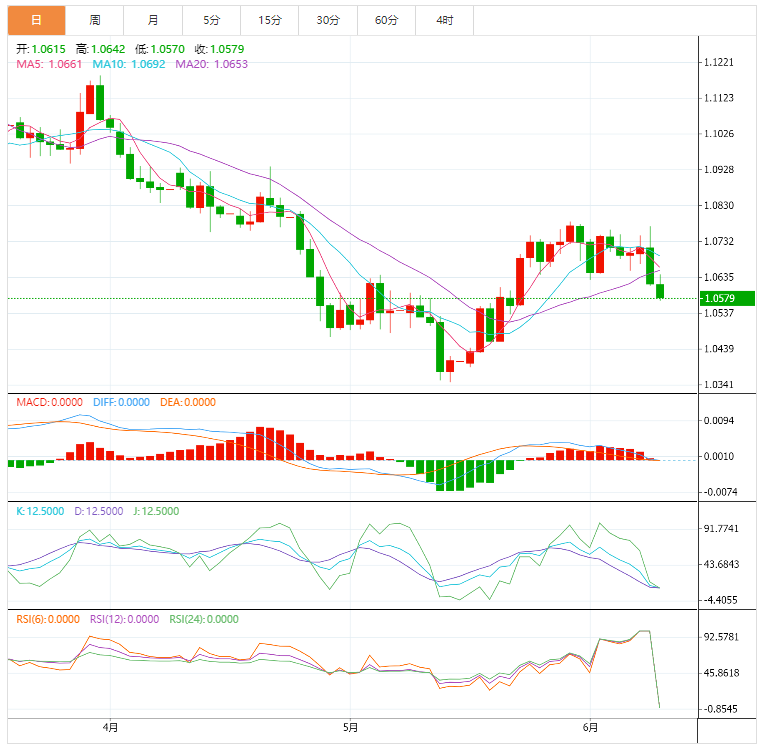
Task: Open the 4时 timeframe tab
Action: (445, 20)
